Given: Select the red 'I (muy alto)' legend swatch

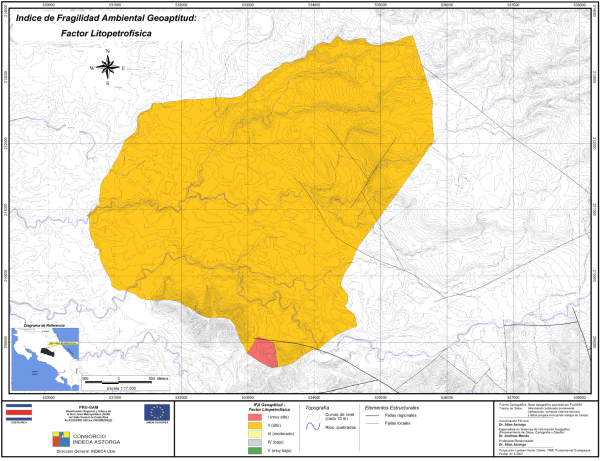Looking at the screenshot, I should coord(256,417).
